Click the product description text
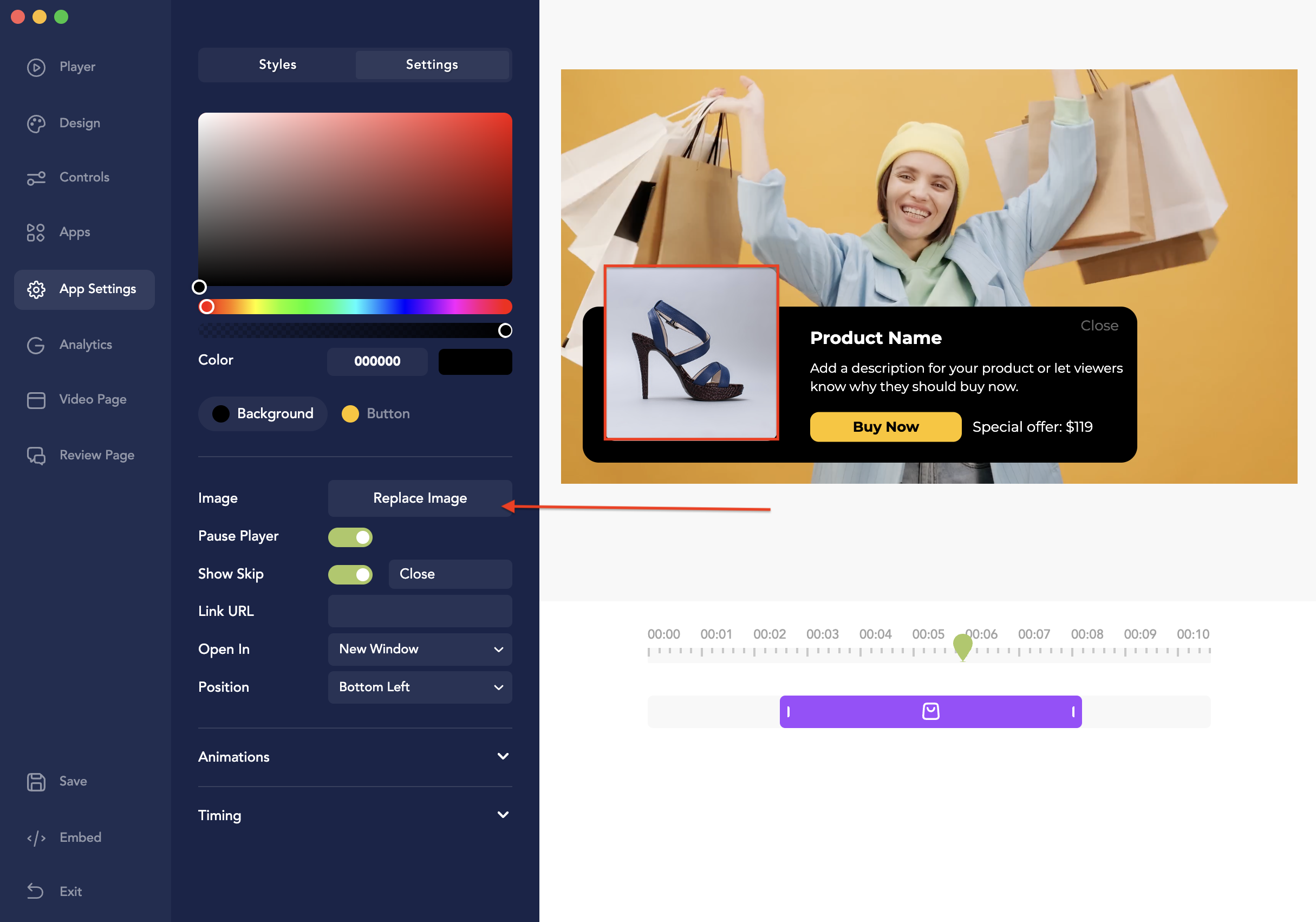 966,377
